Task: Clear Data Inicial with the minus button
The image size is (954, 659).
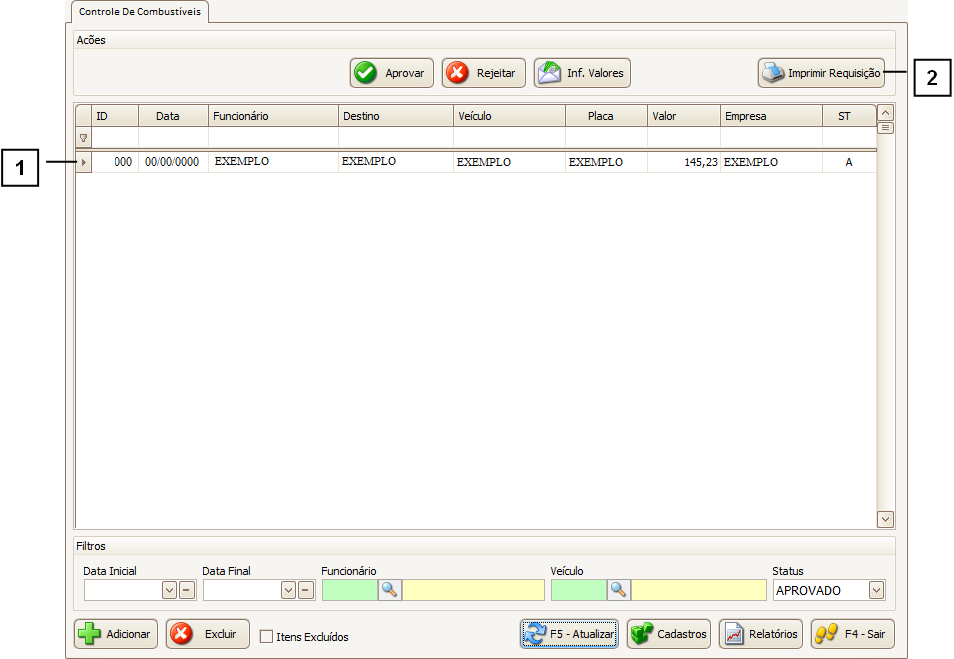Action: [x=187, y=590]
